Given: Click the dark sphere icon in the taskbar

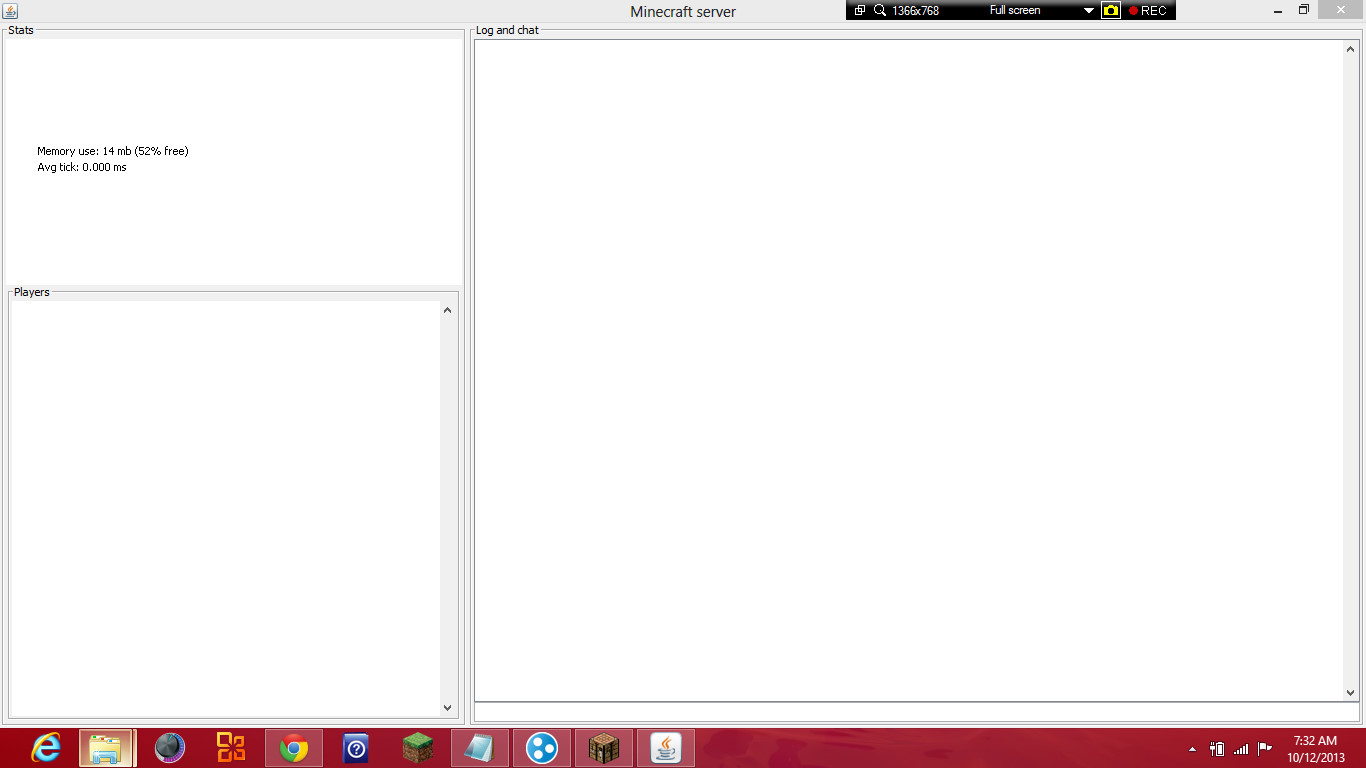Looking at the screenshot, I should tap(170, 748).
